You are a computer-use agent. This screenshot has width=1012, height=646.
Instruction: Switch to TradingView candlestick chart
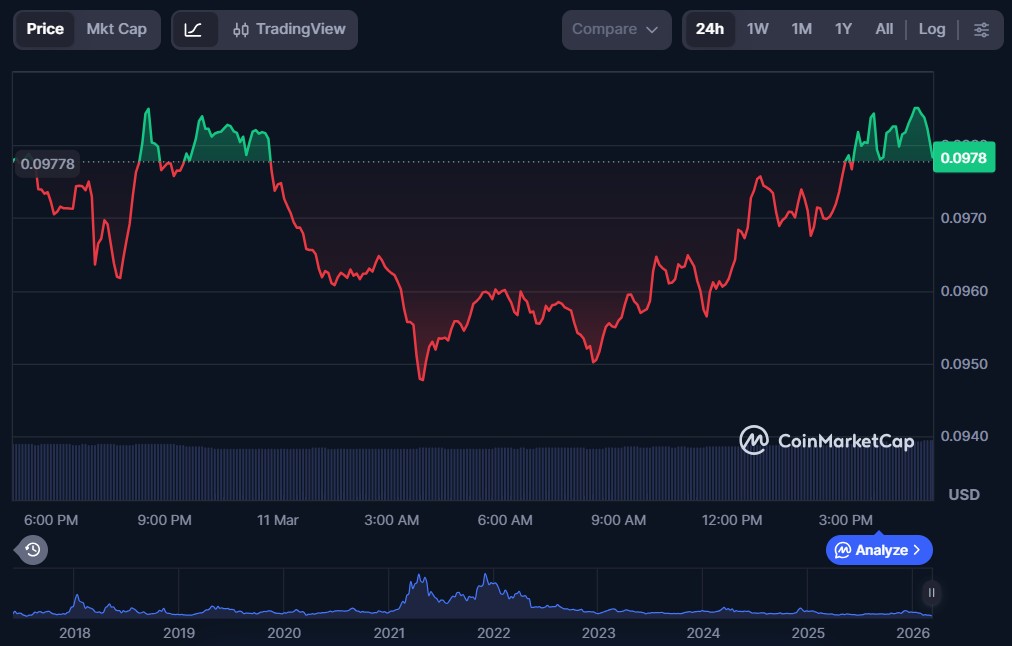[x=288, y=30]
